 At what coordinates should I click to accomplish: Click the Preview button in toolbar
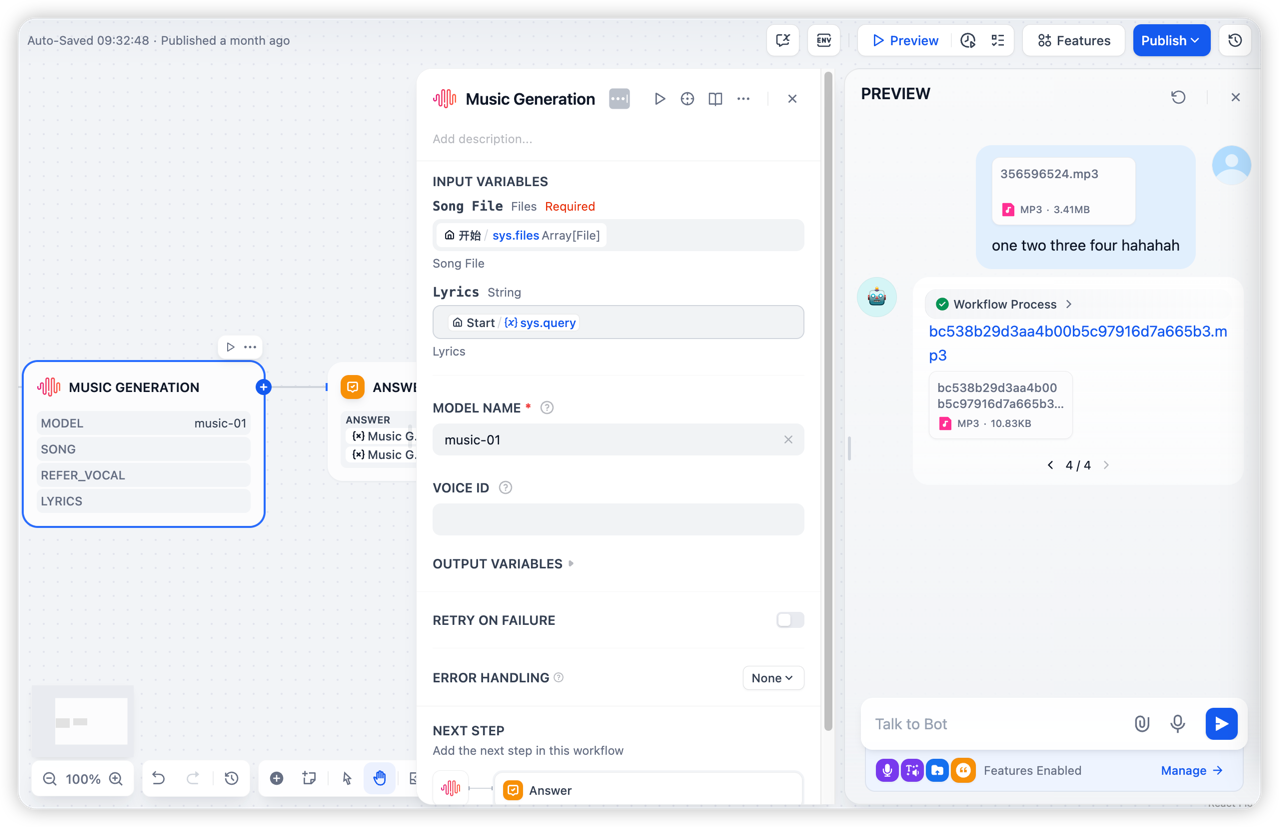click(x=905, y=41)
